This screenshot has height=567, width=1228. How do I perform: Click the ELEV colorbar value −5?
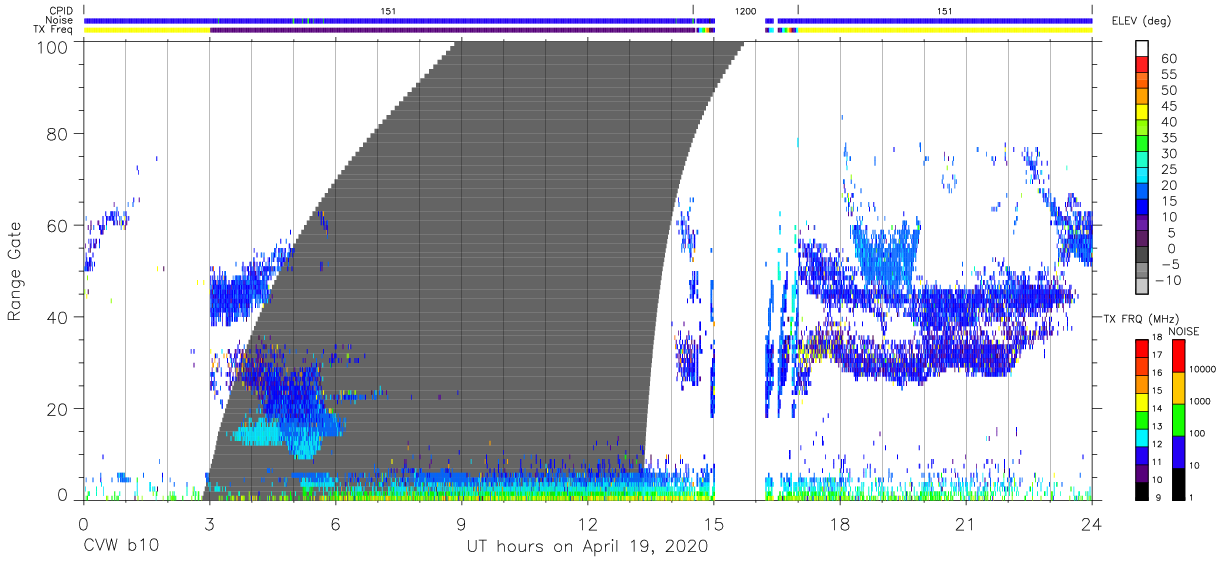pyautogui.click(x=1168, y=265)
